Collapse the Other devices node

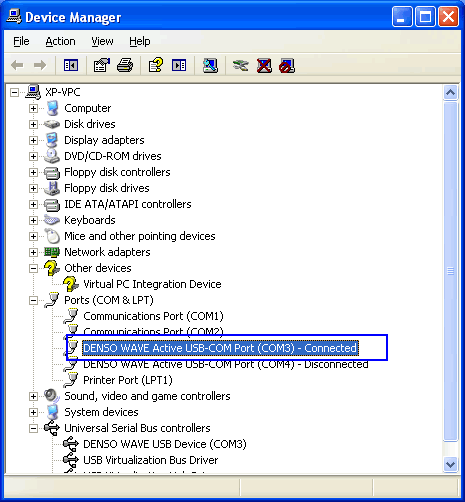pyautogui.click(x=33, y=268)
